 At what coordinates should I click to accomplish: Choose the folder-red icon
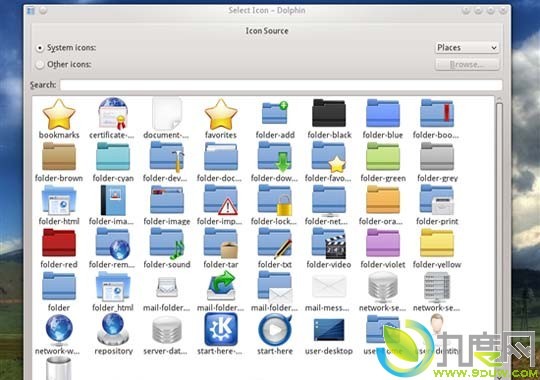tap(59, 242)
